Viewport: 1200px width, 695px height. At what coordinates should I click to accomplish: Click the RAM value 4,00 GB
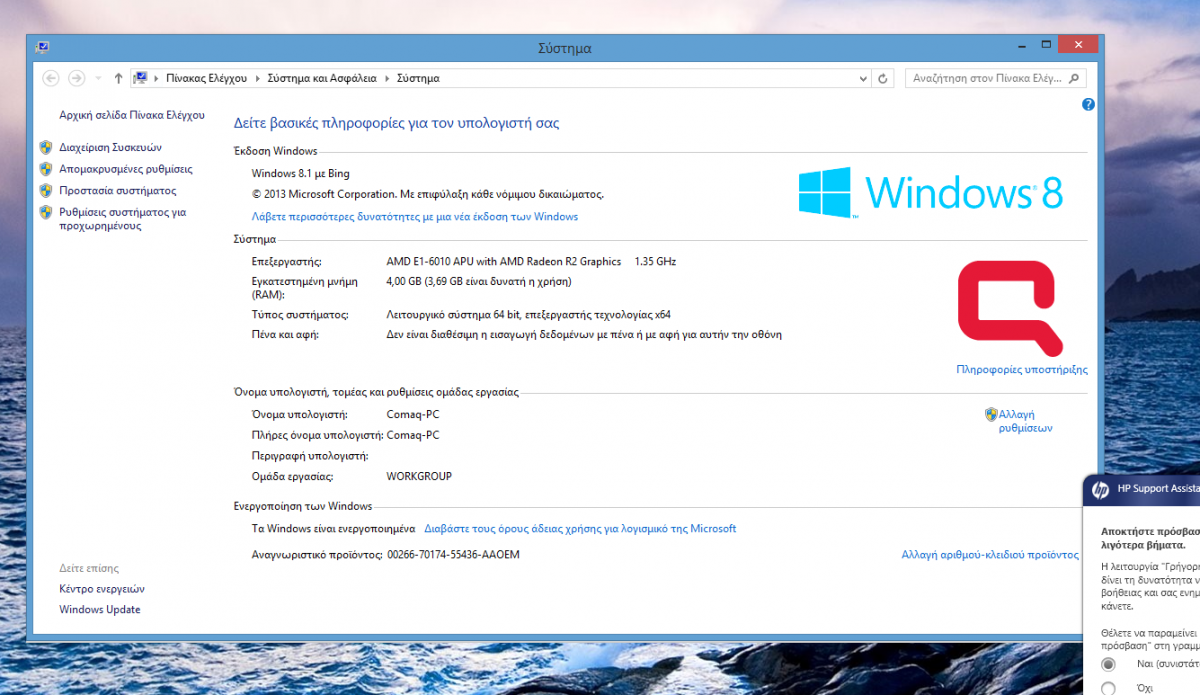[x=479, y=282]
